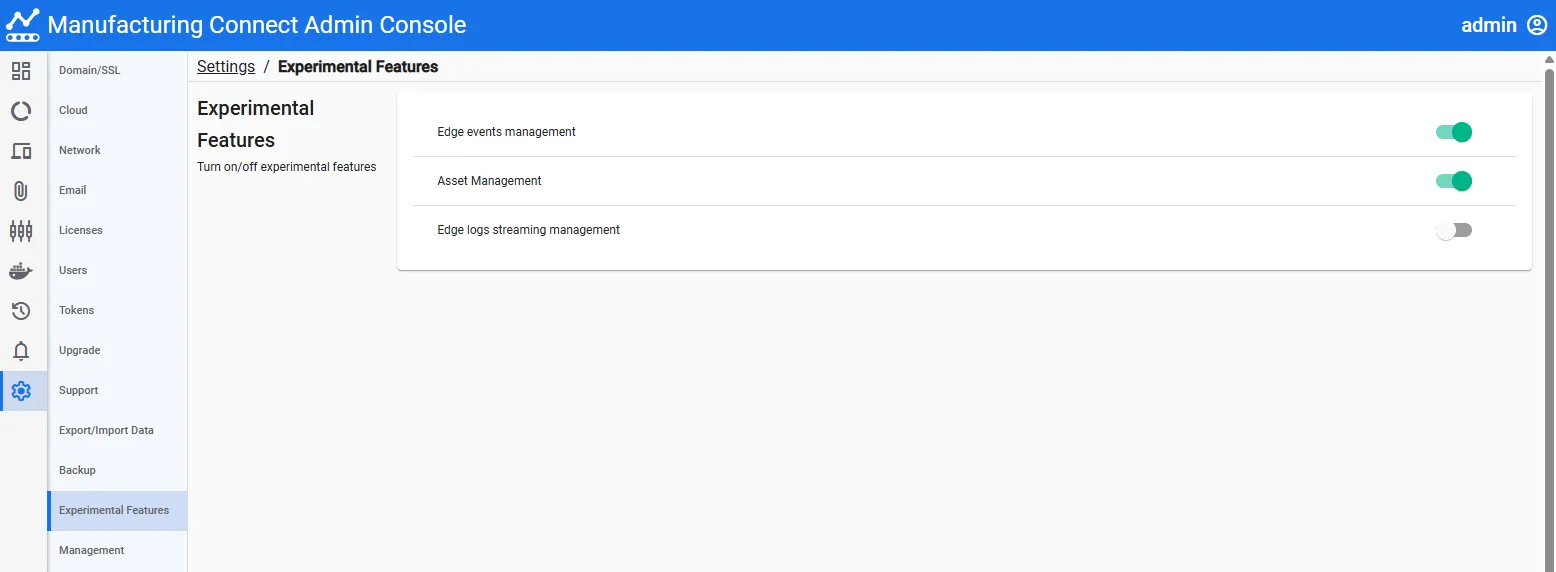
Task: Click the admin username in header
Action: click(x=1489, y=25)
